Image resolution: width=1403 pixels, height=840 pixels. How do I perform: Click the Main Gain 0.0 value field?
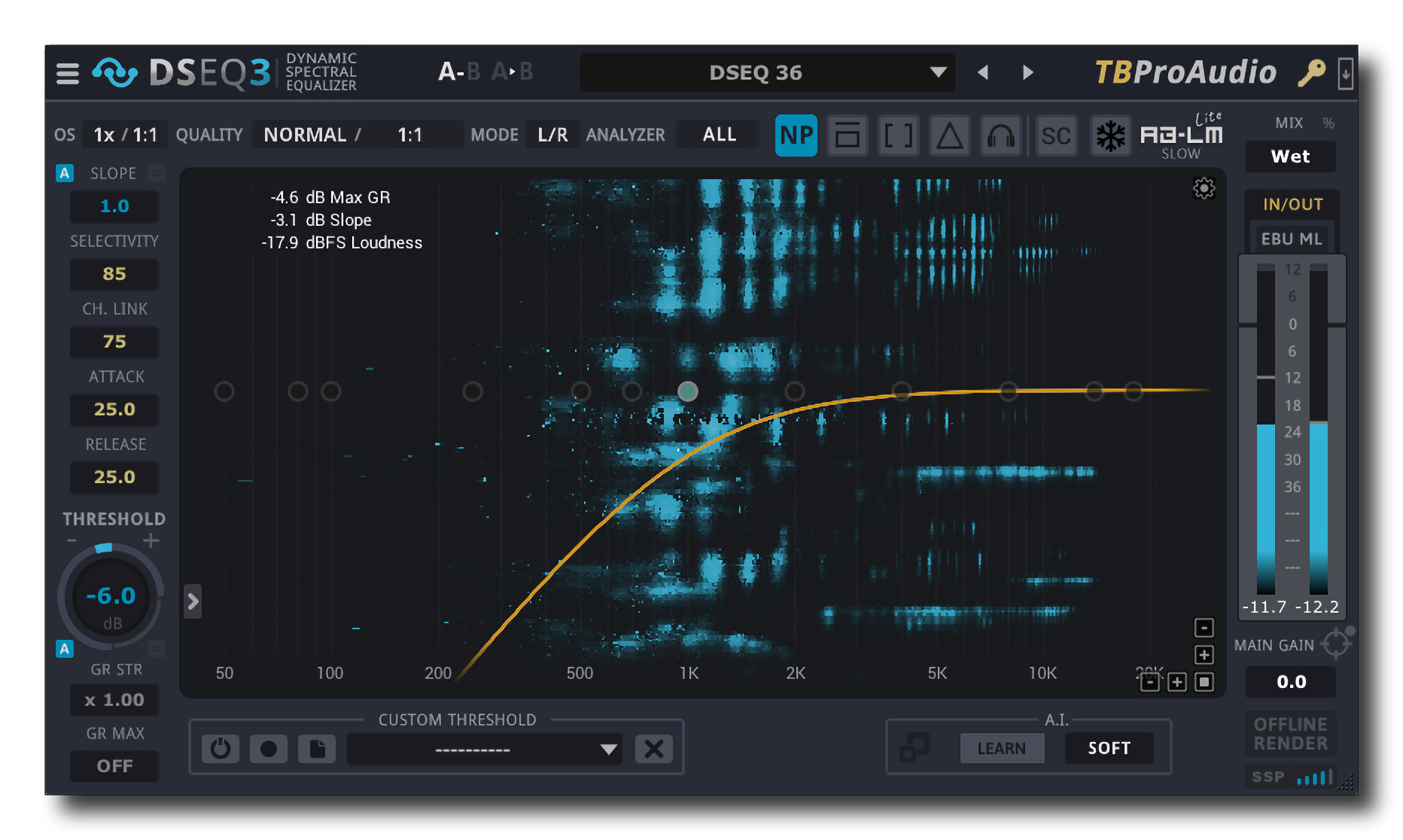click(x=1290, y=681)
